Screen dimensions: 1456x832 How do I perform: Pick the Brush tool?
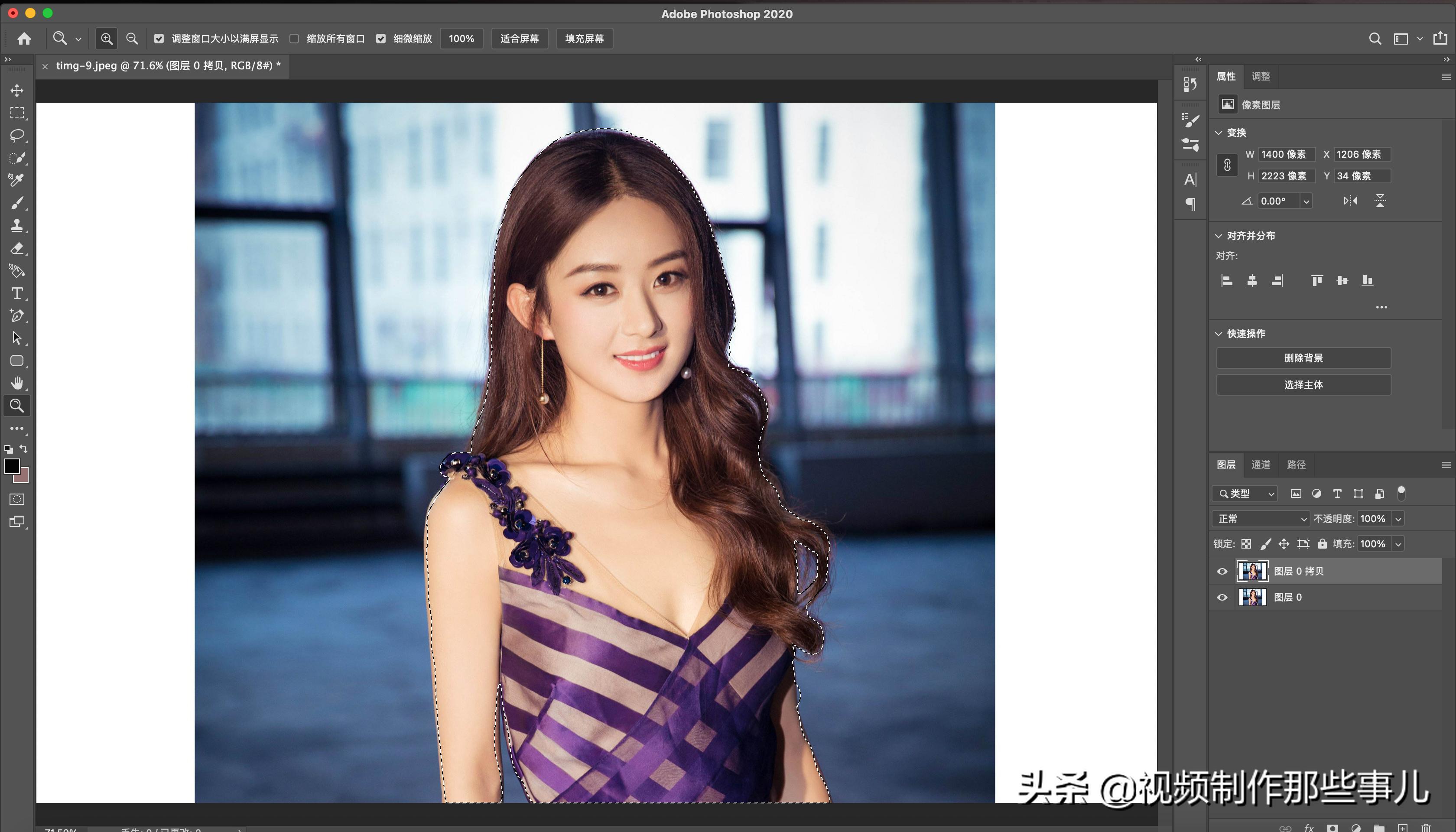[16, 203]
